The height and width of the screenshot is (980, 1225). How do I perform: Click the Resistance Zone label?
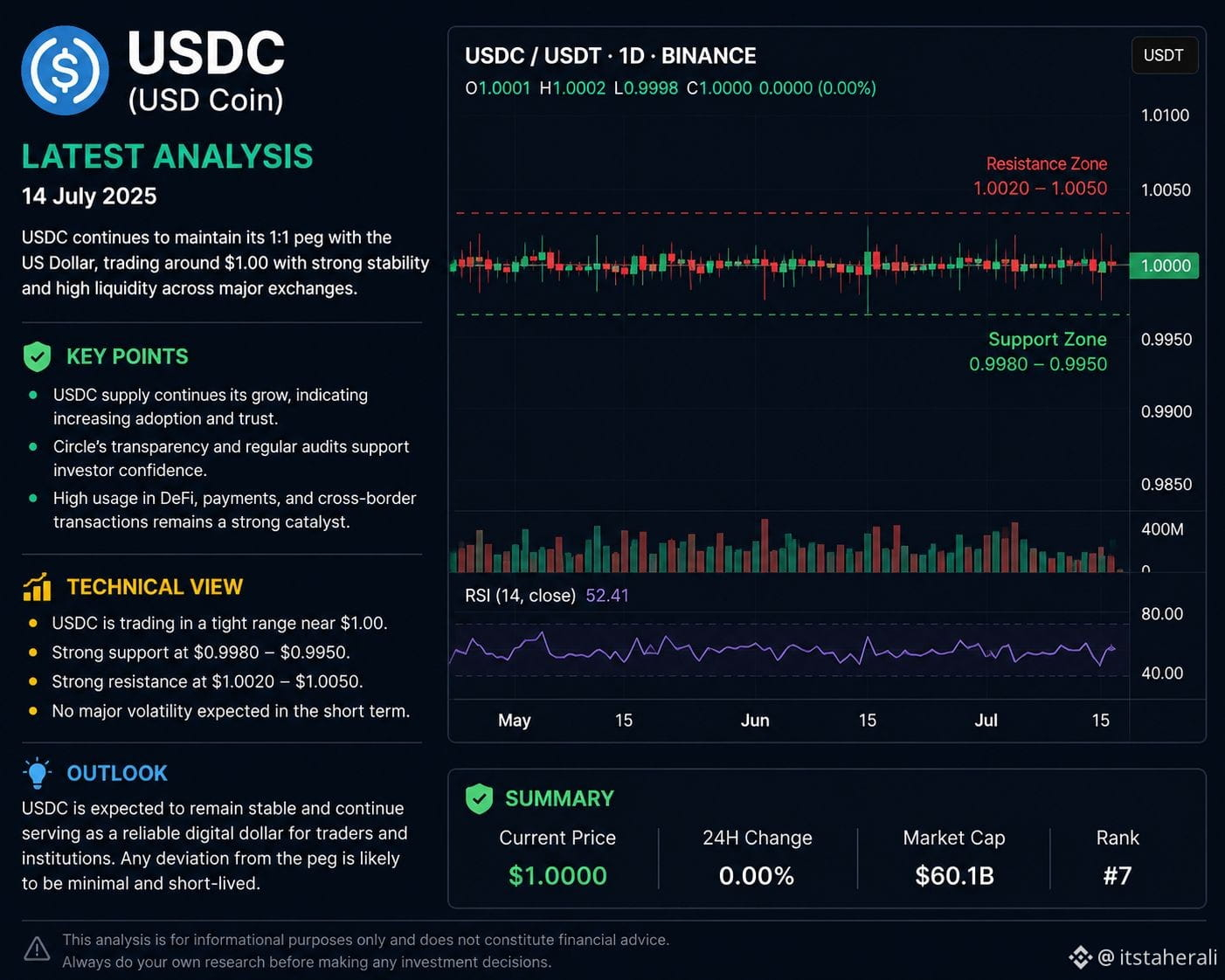1047,164
